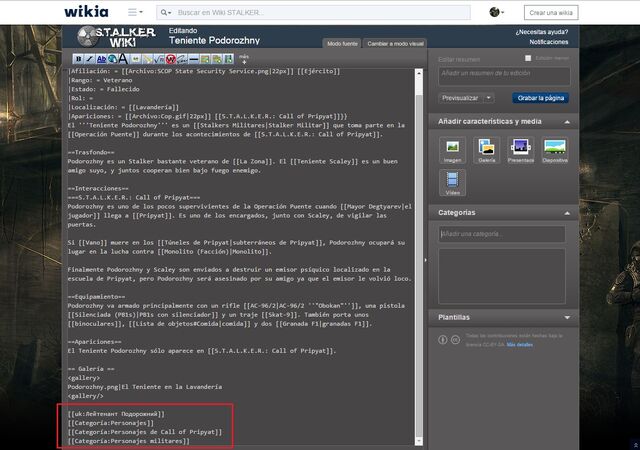Click 'Añadir una categoría' input field
The height and width of the screenshot is (450, 640).
point(502,234)
